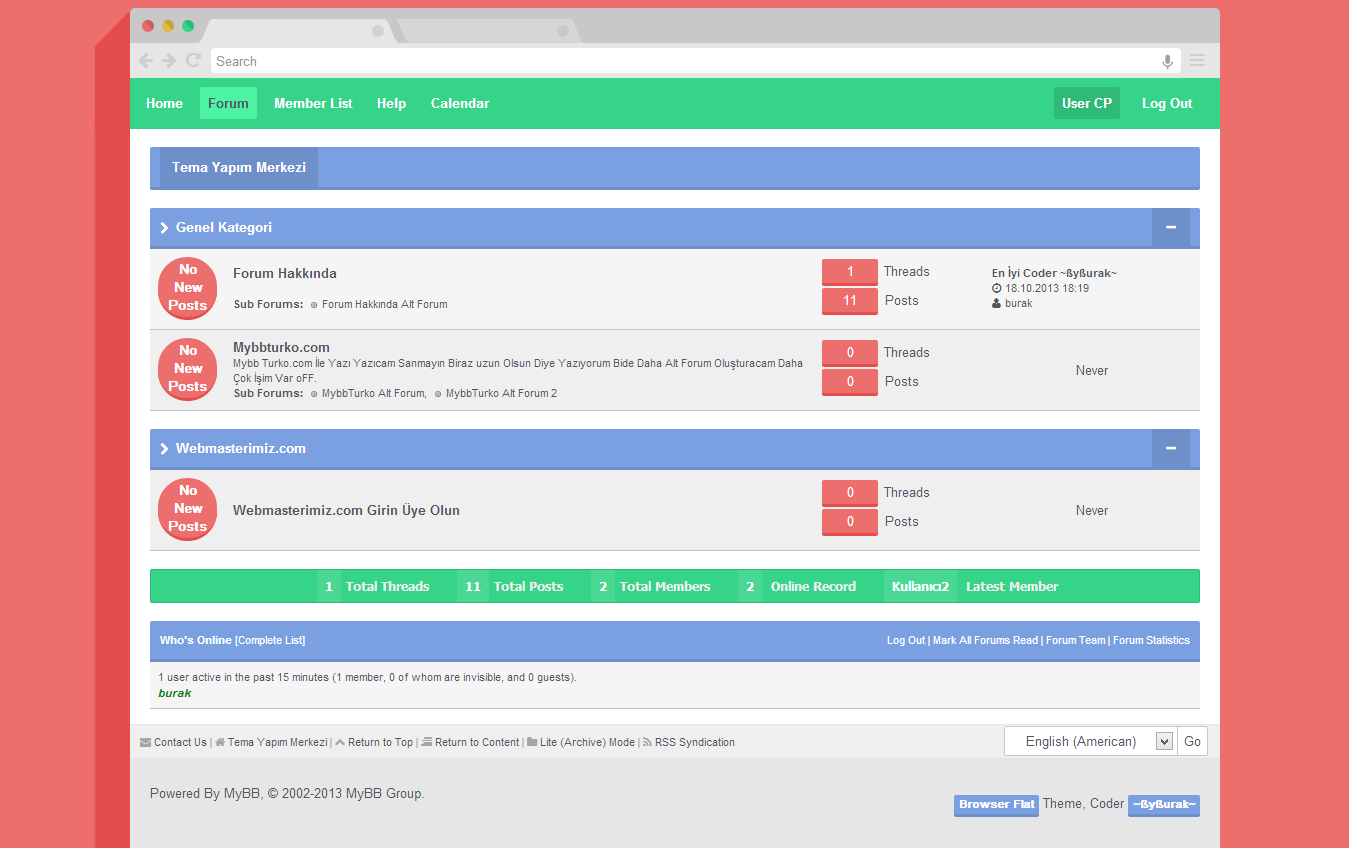Screen dimensions: 1349x848
Task: Open Calendar in the navigation bar
Action: coord(460,103)
